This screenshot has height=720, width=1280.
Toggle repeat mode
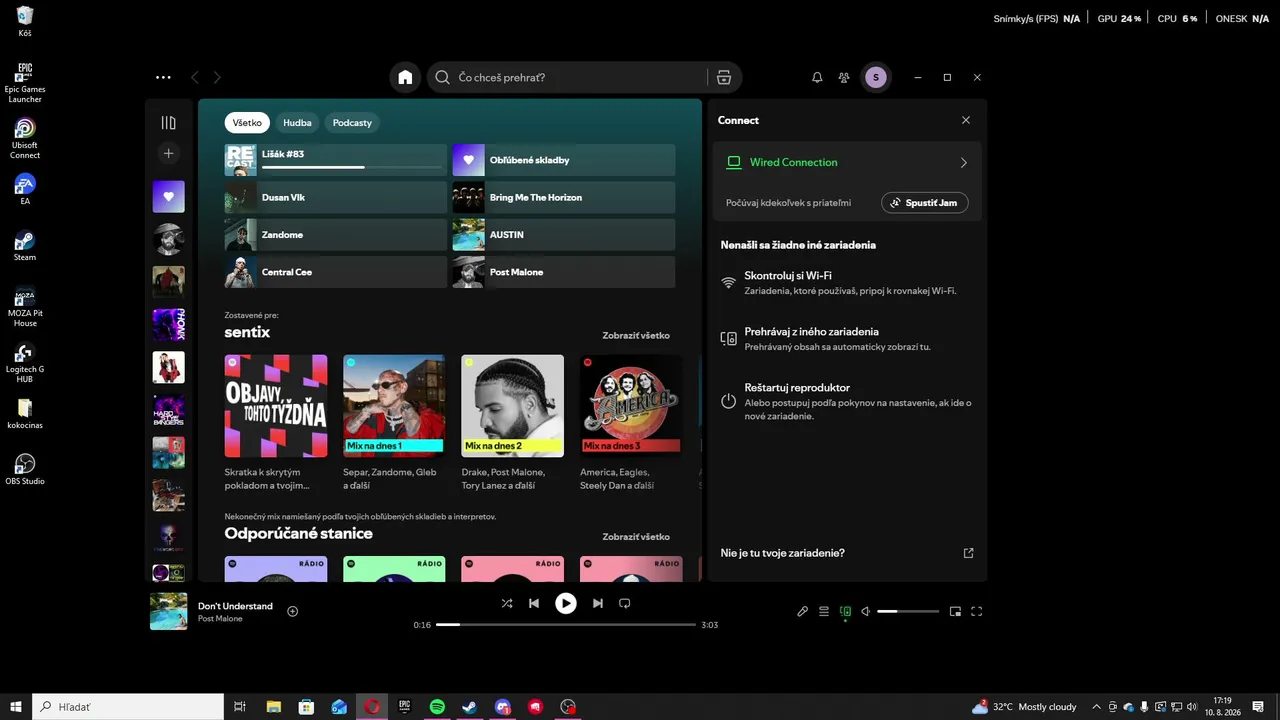click(x=625, y=603)
